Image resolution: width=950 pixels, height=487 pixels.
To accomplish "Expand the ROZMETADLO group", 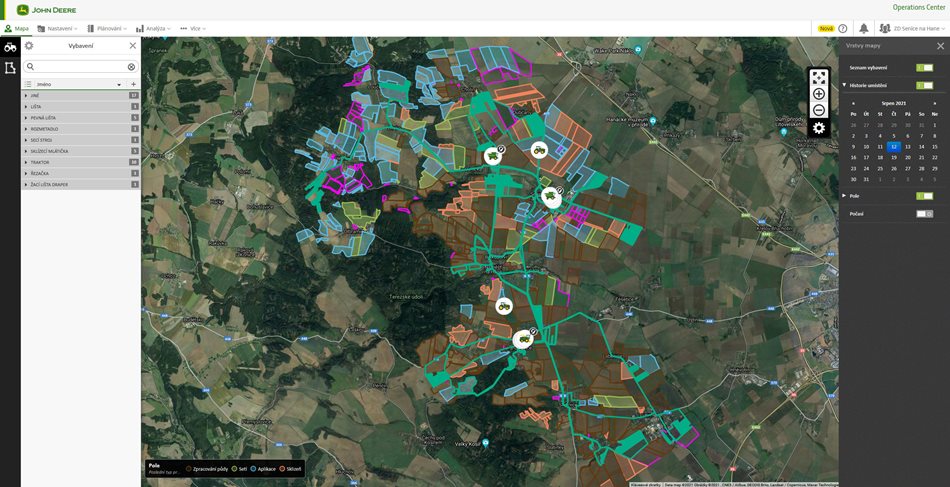I will 81,129.
